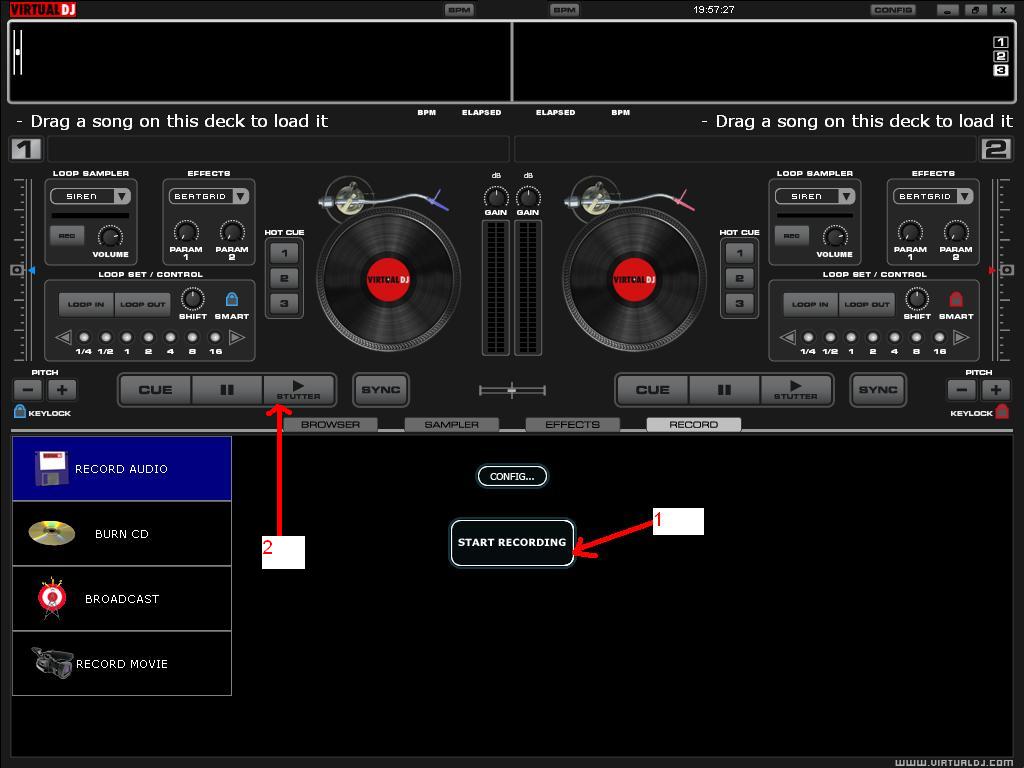Sync the left deck
The image size is (1024, 768).
[381, 390]
